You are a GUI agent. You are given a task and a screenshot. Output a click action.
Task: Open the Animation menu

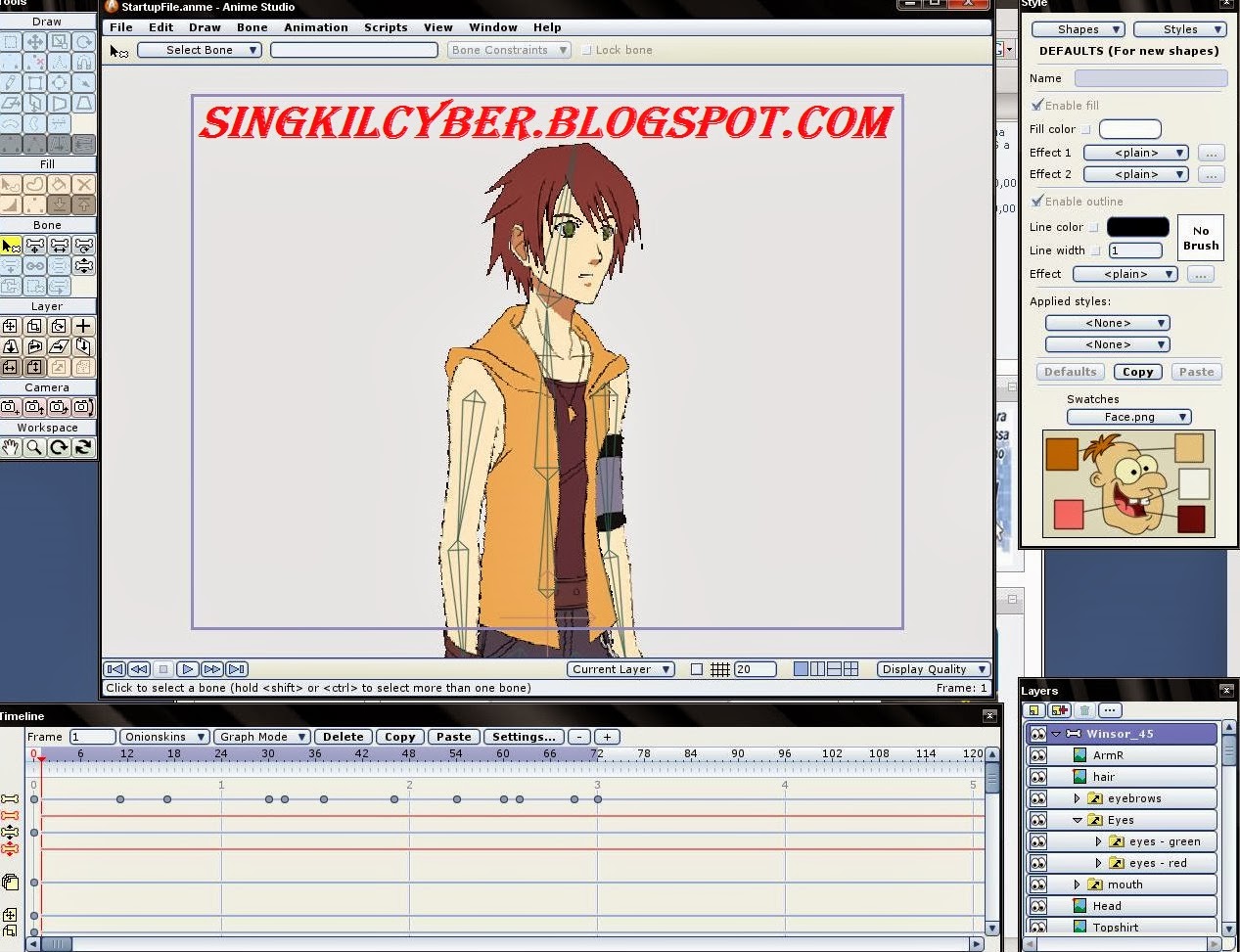(x=315, y=27)
